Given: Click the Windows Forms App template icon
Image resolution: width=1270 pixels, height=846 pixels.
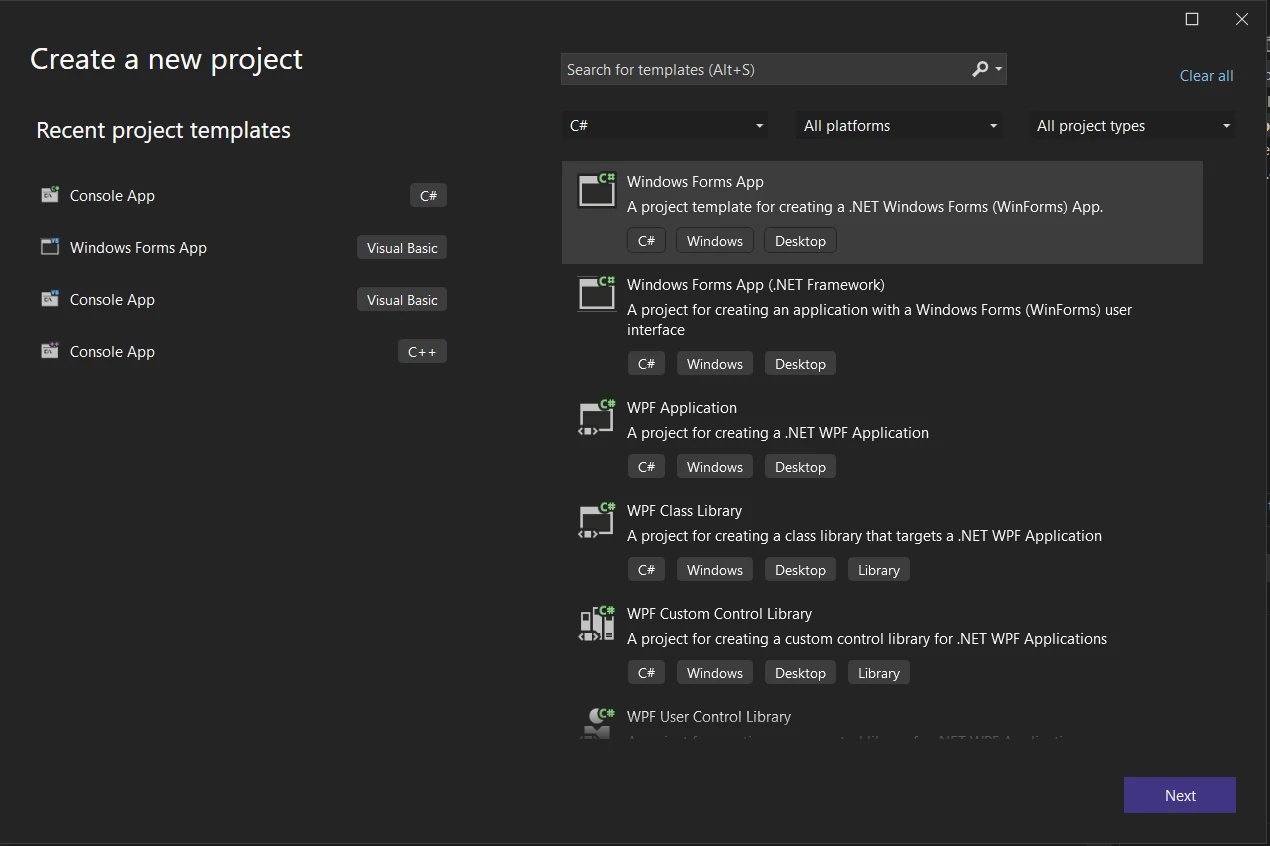Looking at the screenshot, I should tap(597, 190).
